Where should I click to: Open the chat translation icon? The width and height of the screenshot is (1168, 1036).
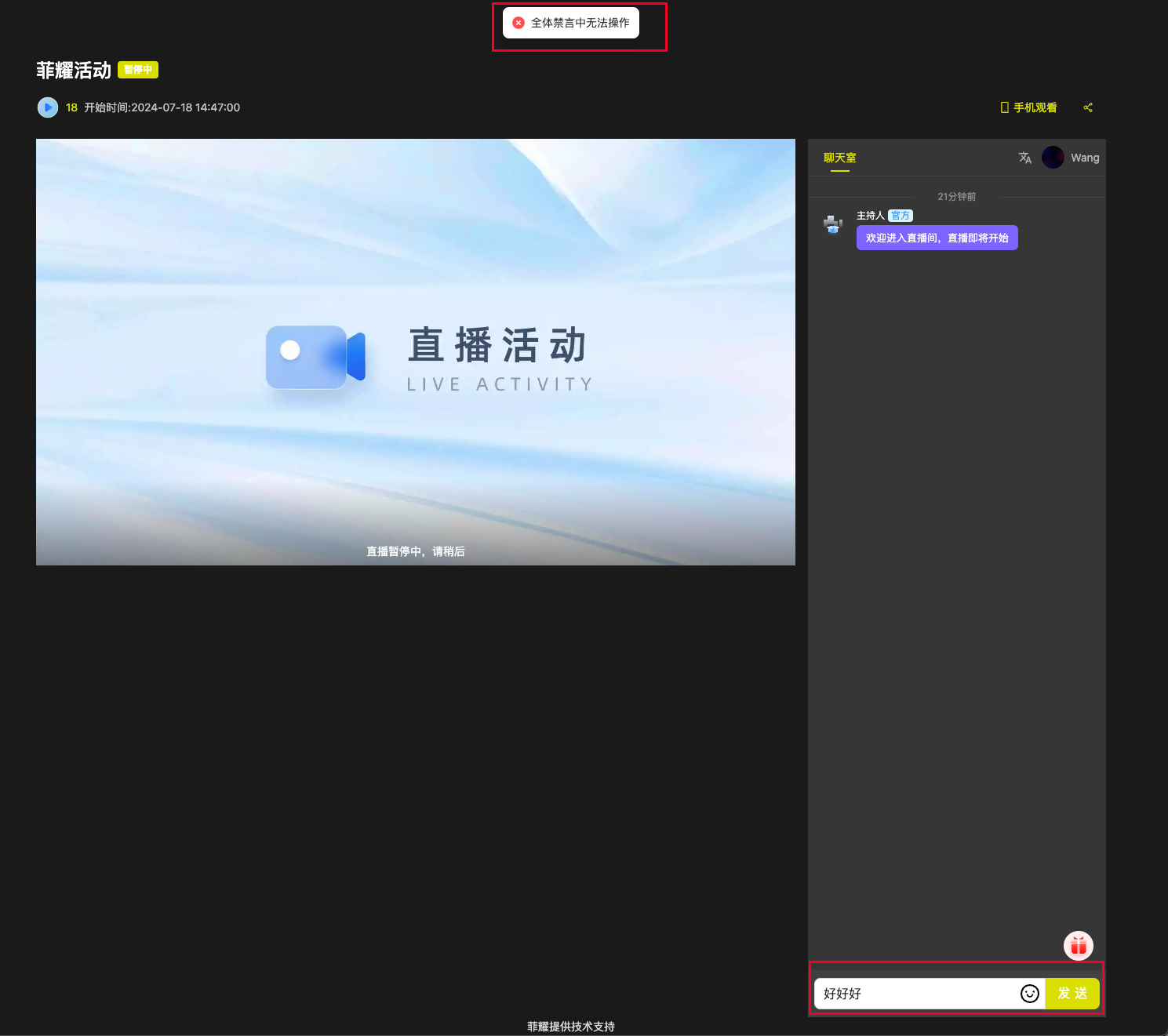click(x=1024, y=158)
